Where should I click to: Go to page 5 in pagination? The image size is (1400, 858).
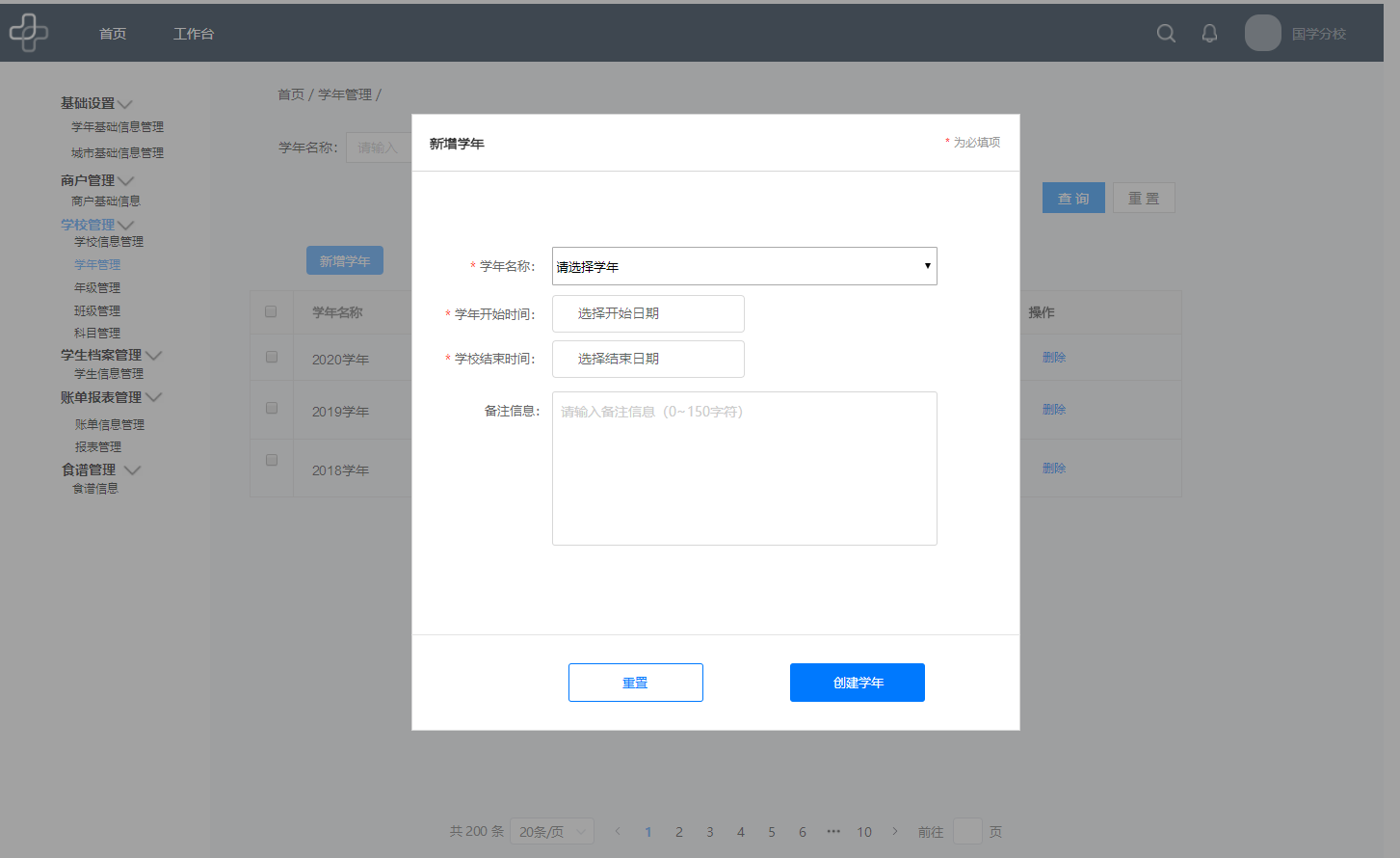772,831
